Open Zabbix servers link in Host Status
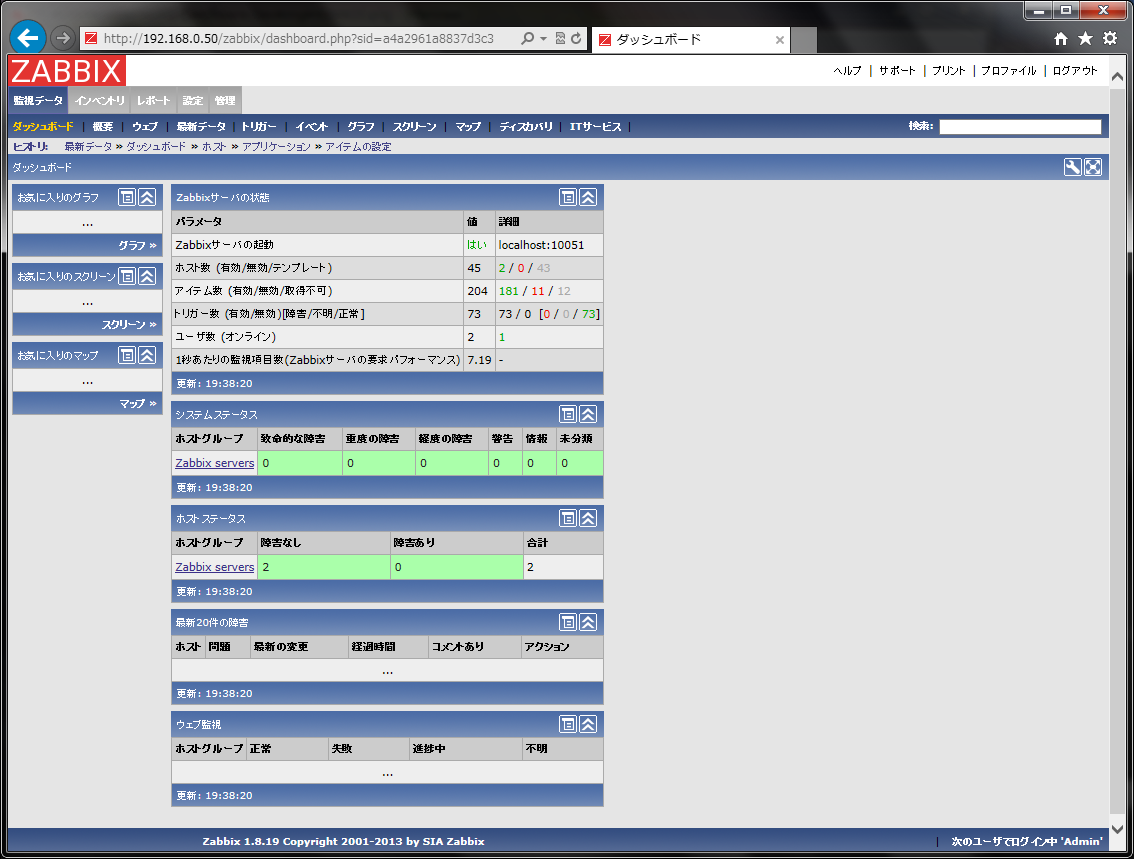 tap(215, 567)
